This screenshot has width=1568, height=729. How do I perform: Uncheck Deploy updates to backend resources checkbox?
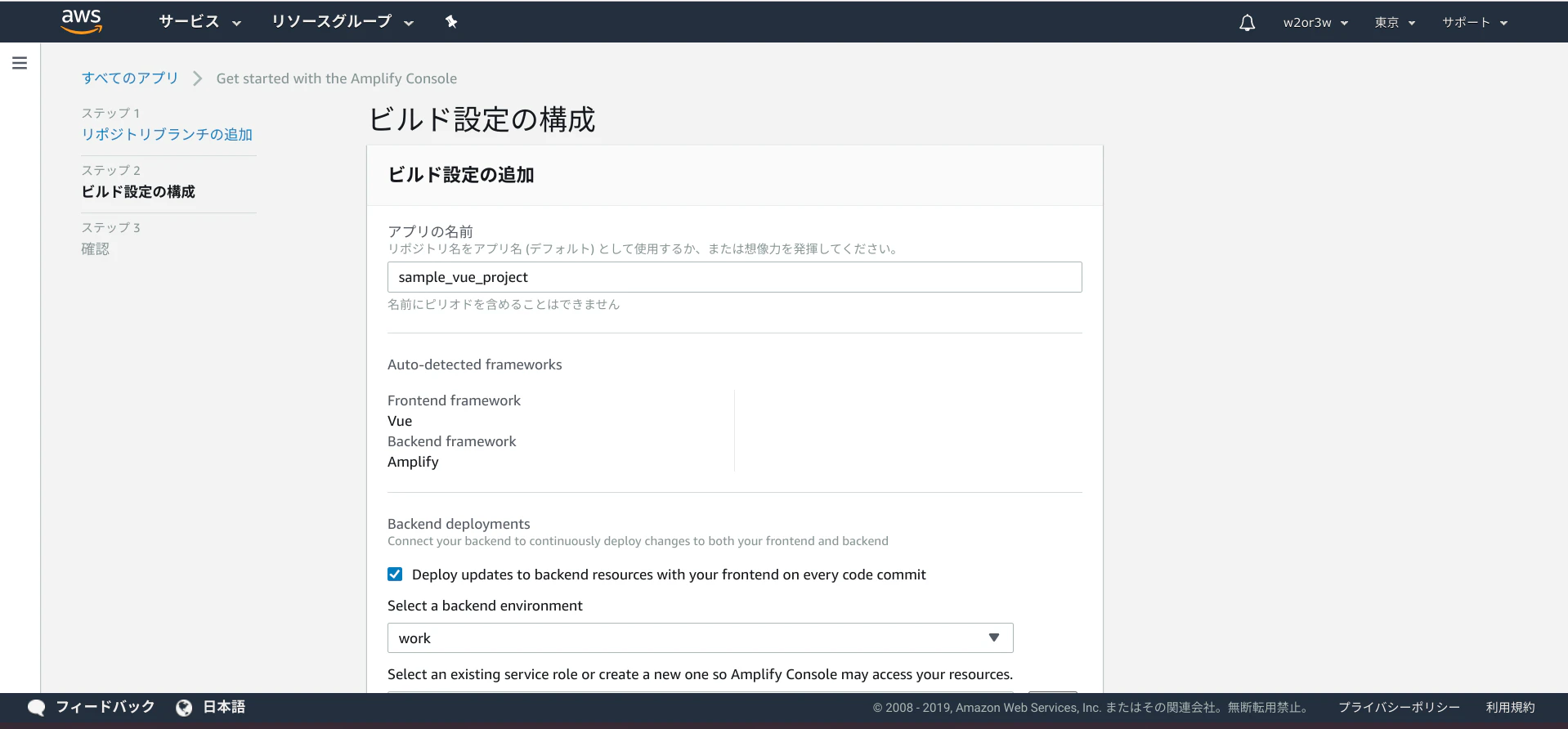(395, 575)
